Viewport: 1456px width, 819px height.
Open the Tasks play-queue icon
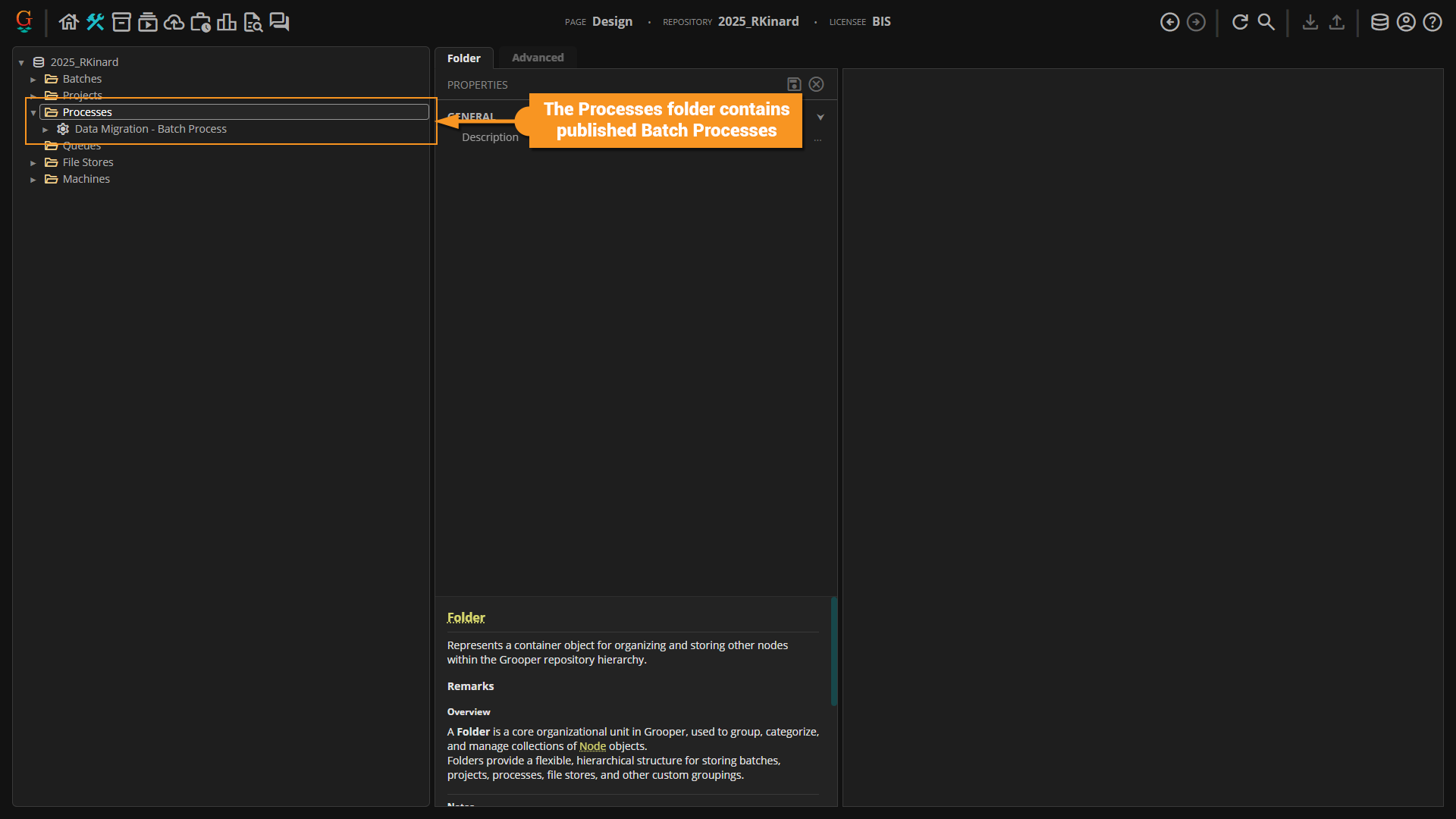pos(148,22)
